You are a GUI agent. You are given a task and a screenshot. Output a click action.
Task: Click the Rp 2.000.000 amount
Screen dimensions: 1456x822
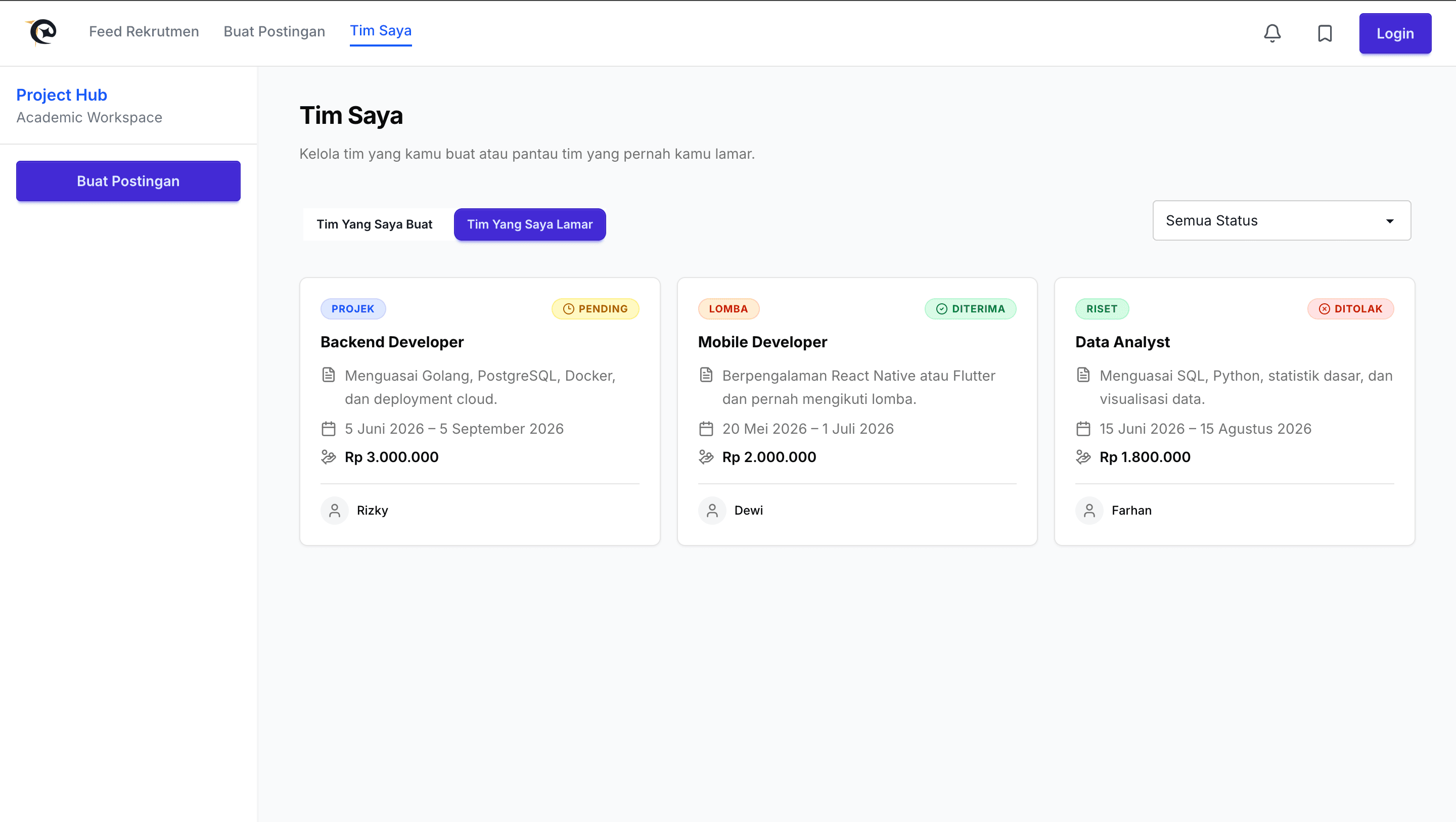tap(768, 457)
